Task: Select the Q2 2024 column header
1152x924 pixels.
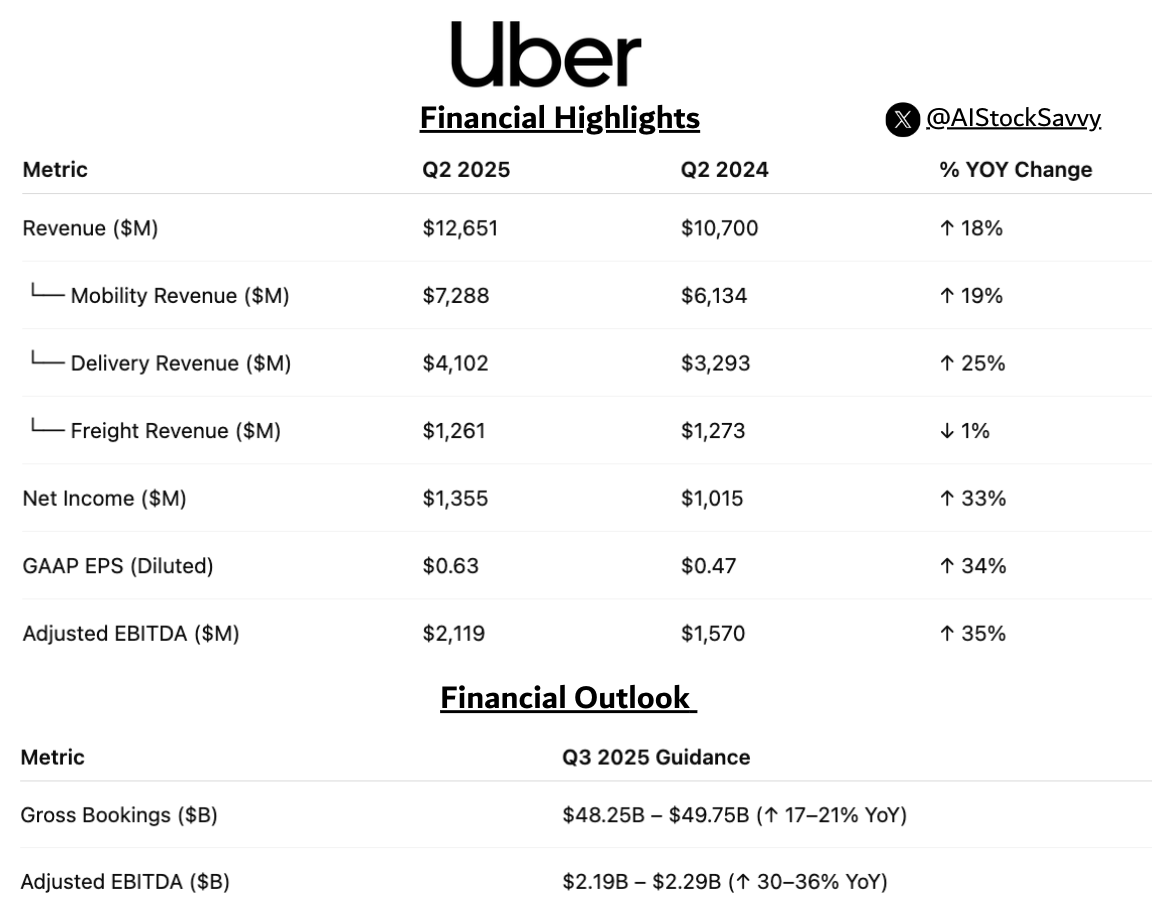Action: click(x=724, y=170)
